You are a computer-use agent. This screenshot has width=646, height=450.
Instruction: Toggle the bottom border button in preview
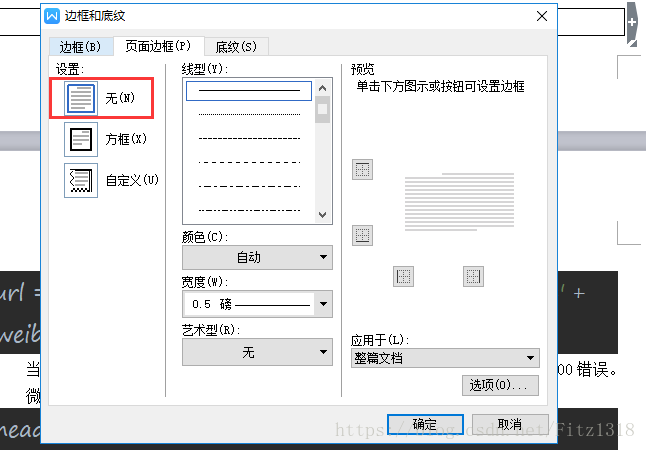tap(363, 235)
